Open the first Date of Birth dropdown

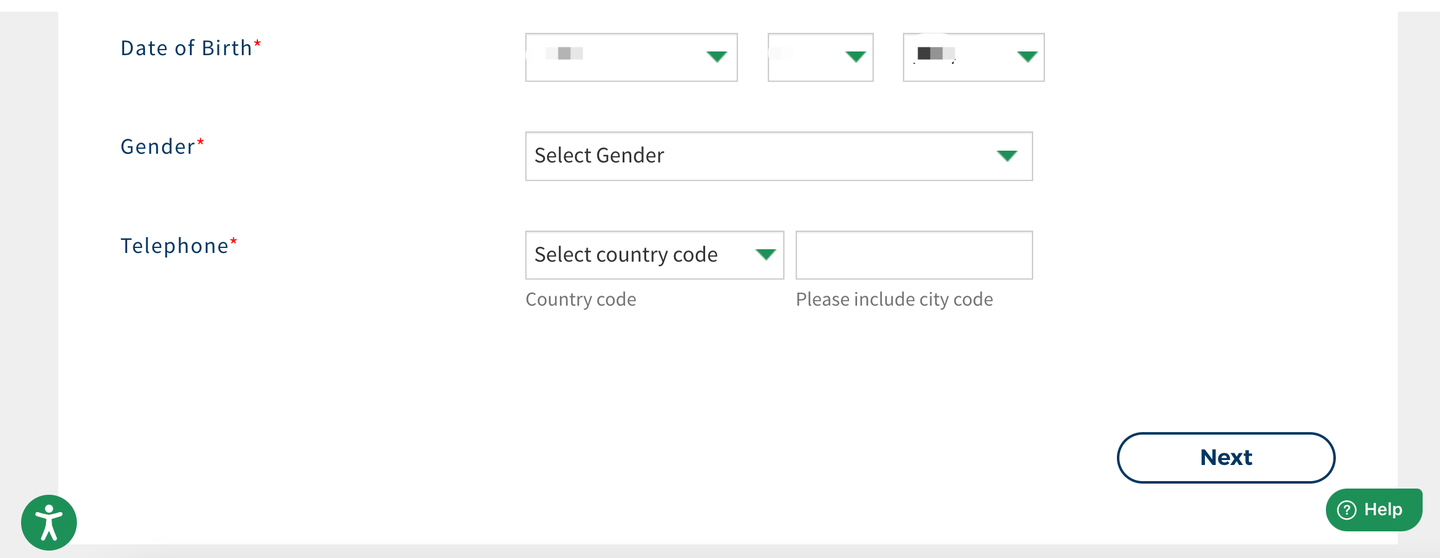click(x=620, y=57)
